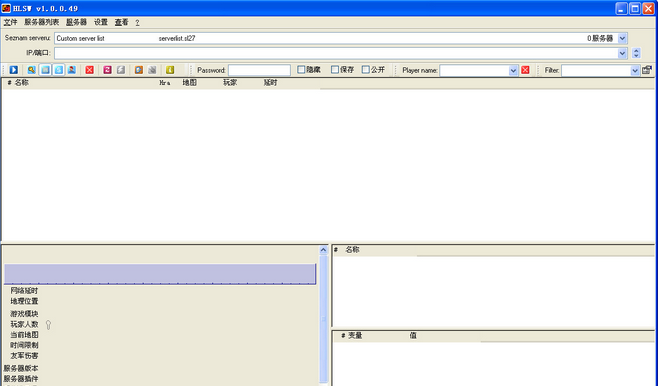The image size is (659, 386).
Task: Click the 友军伤害 label
Action: pos(24,356)
